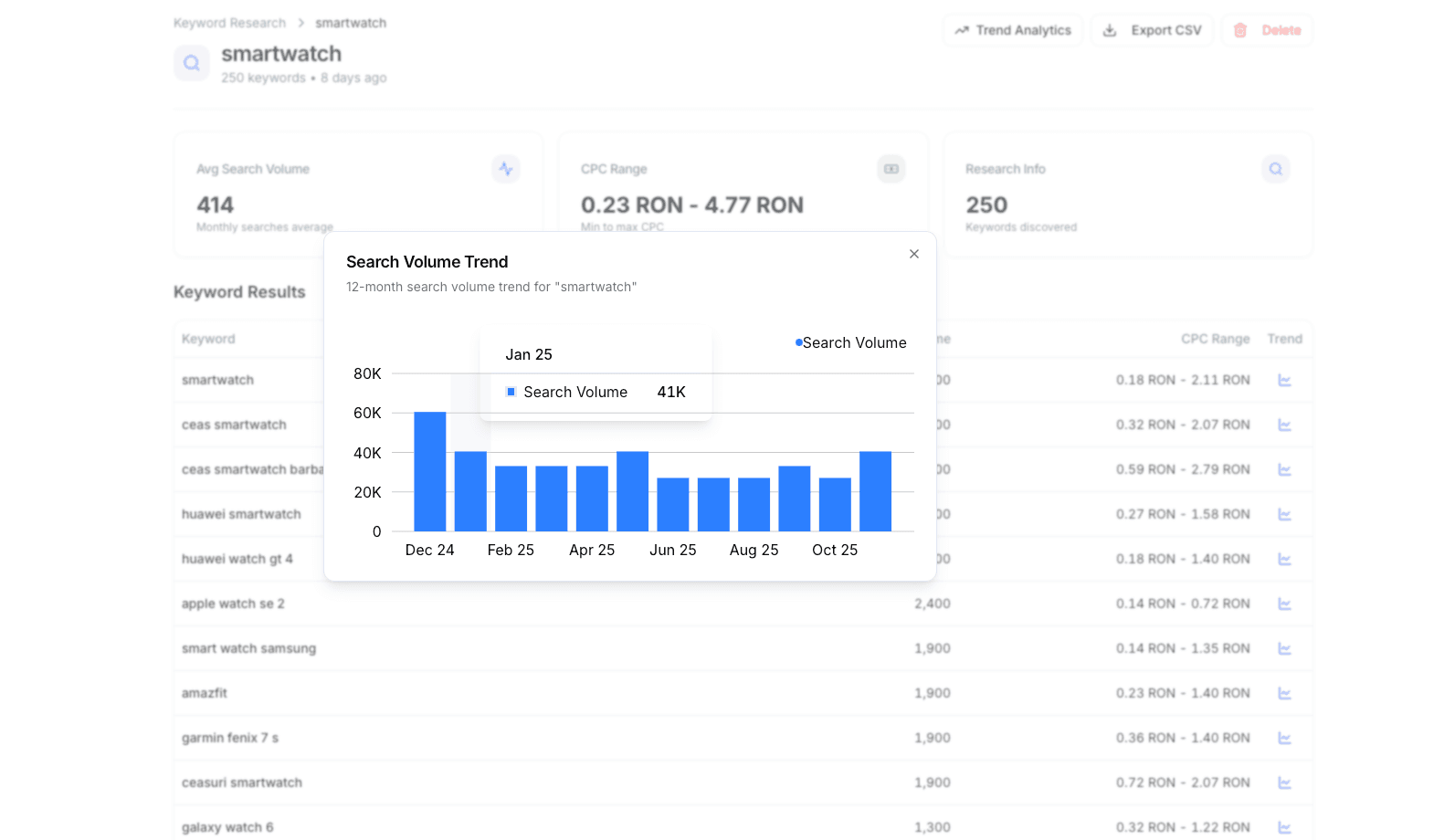This screenshot has width=1444, height=840.
Task: Open Trend Analytics
Action: point(1012,30)
